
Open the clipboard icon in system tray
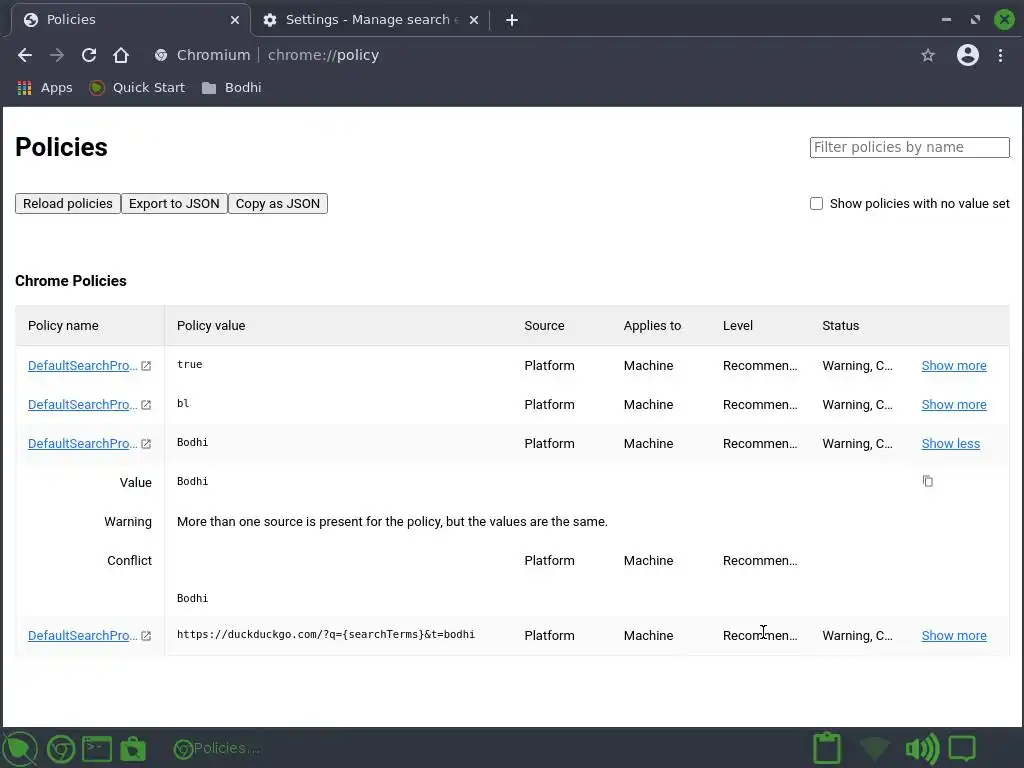click(827, 748)
